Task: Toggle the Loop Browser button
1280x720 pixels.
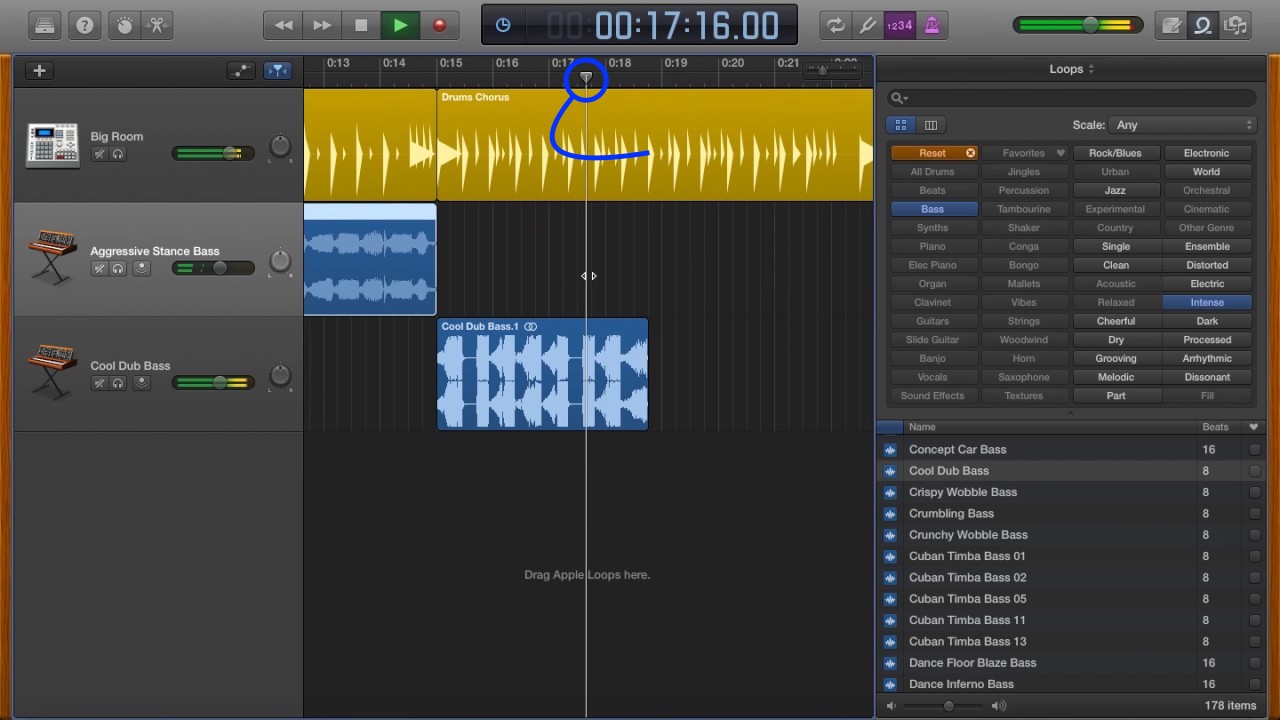Action: tap(1203, 26)
